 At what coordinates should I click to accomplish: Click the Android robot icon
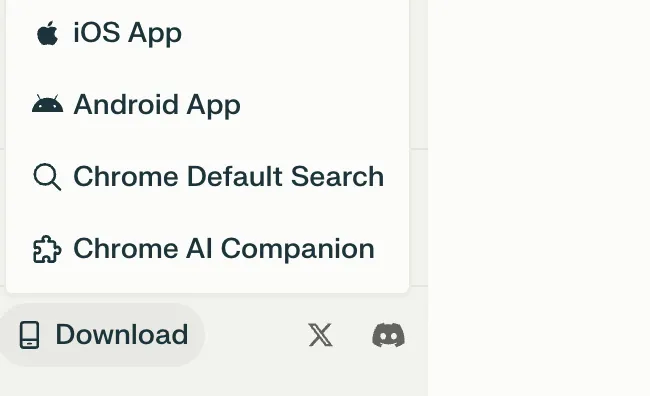(x=47, y=104)
